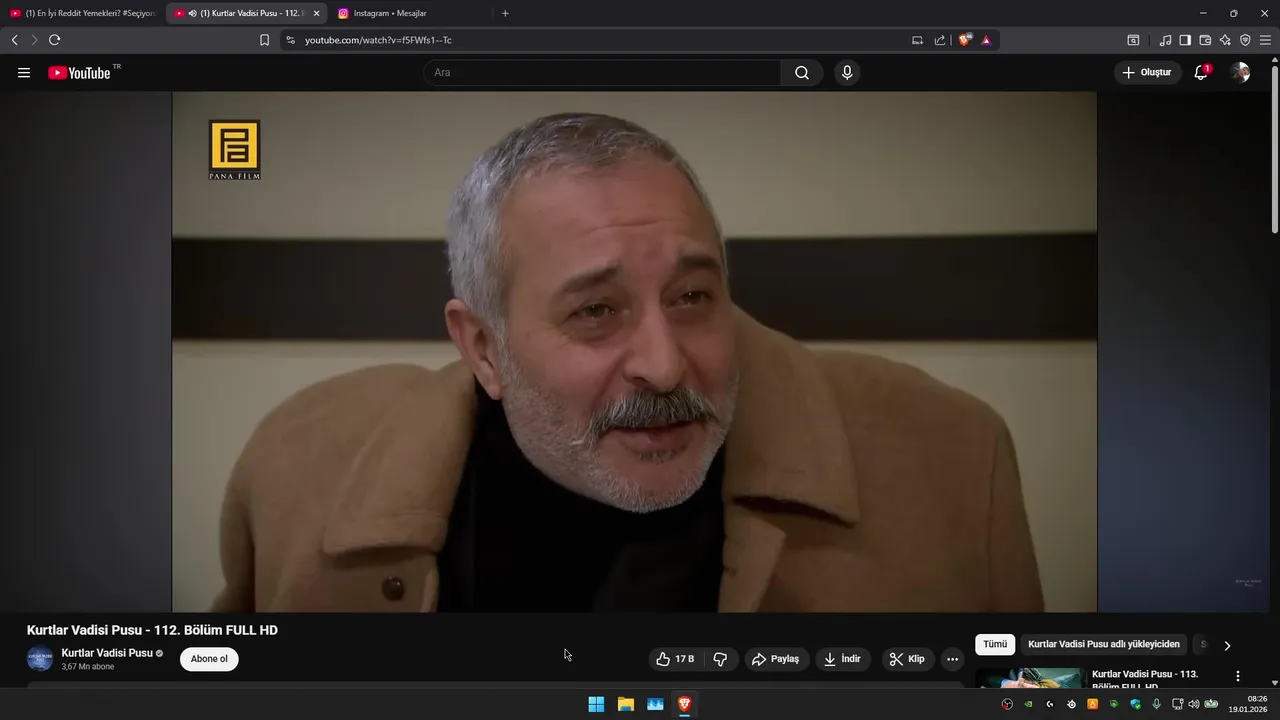Open the YouTube hamburger guide menu
The image size is (1280, 720).
click(x=24, y=73)
